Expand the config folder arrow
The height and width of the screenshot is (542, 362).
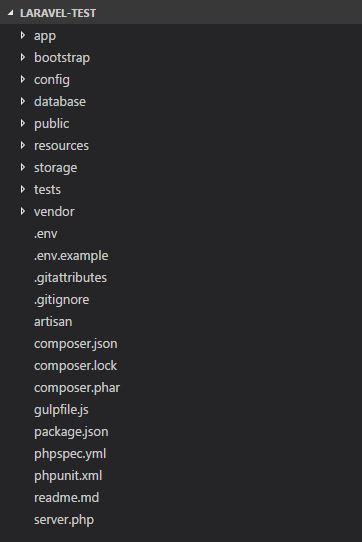click(x=23, y=80)
